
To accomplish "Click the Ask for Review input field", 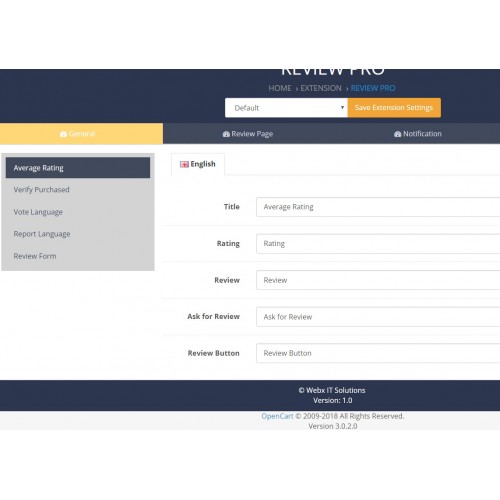I will (x=378, y=317).
